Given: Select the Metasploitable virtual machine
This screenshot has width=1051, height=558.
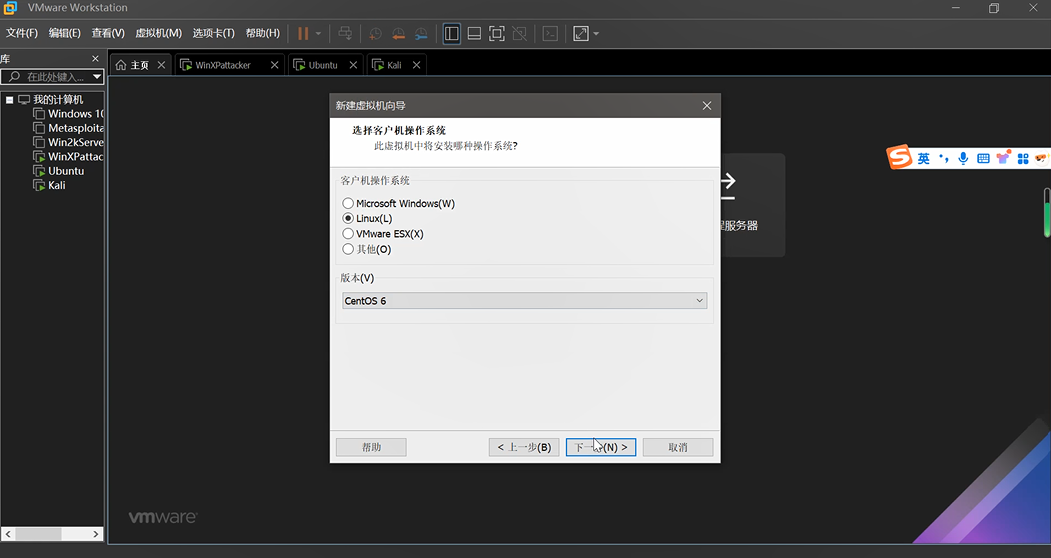Looking at the screenshot, I should [x=76, y=127].
